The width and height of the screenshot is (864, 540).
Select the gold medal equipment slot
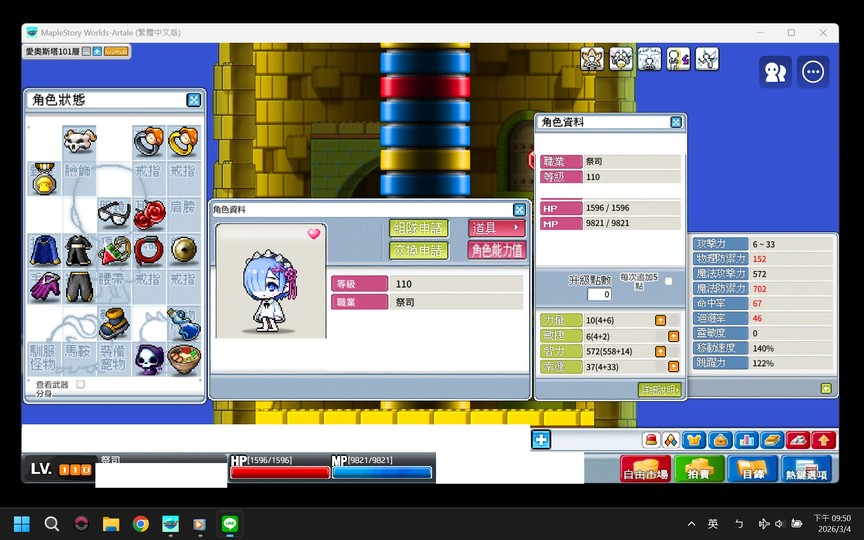pyautogui.click(x=44, y=178)
